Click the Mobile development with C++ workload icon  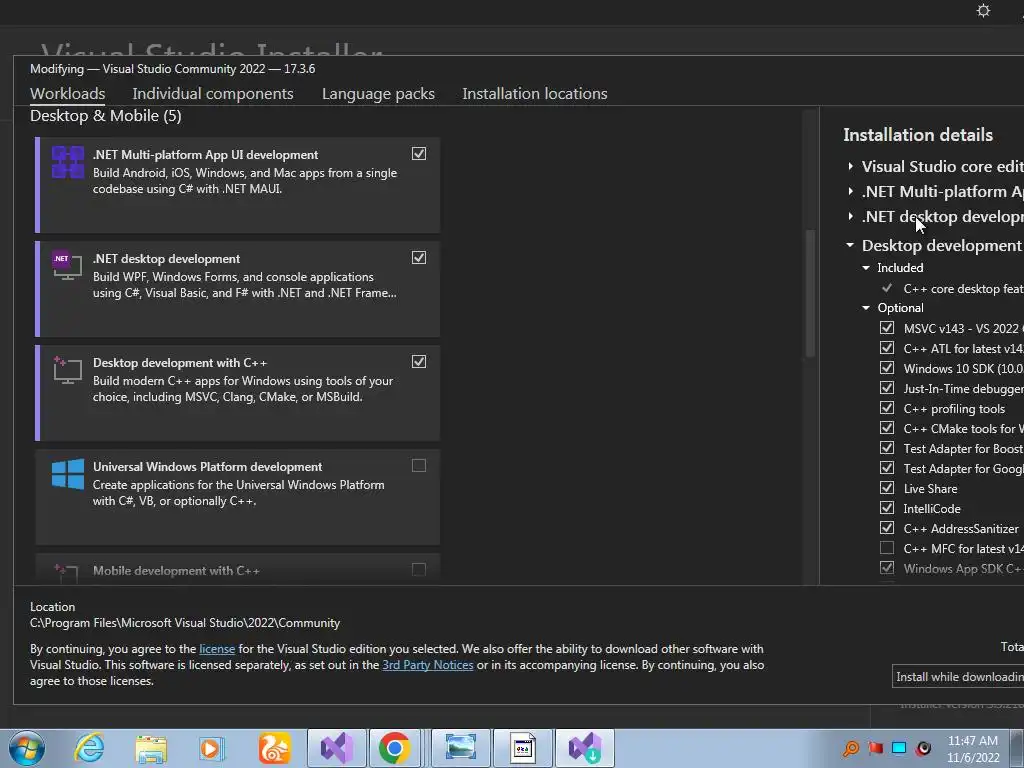(67, 573)
